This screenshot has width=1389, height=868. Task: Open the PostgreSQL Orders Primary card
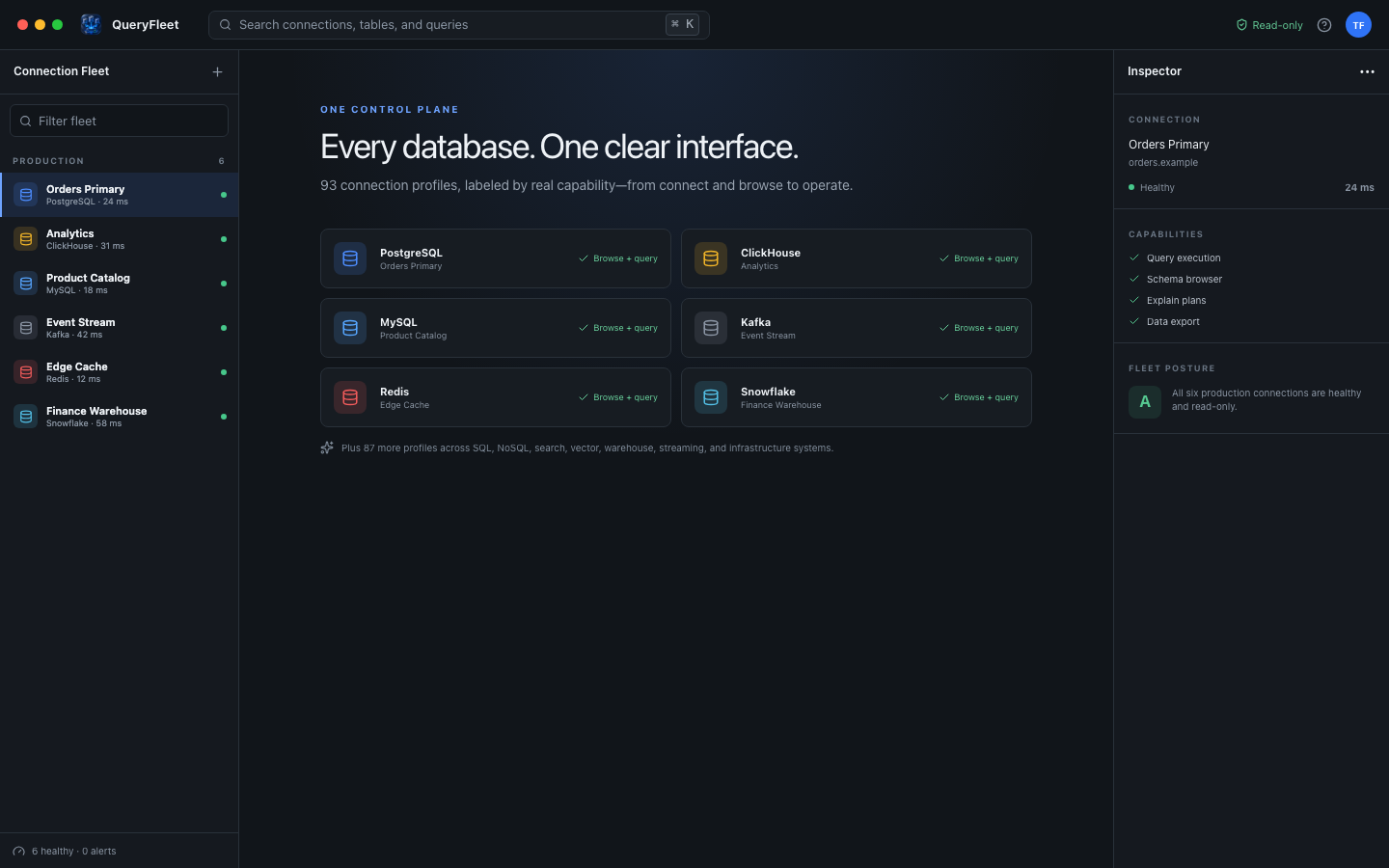[x=496, y=258]
